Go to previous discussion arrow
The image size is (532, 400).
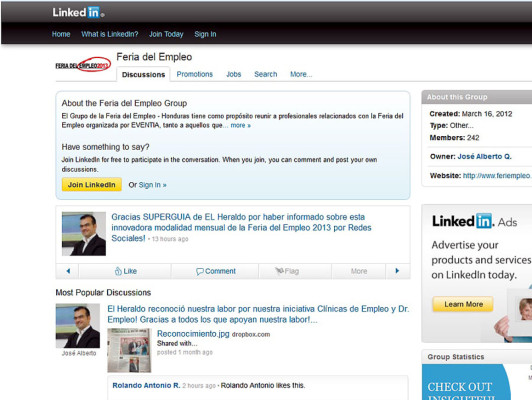tap(68, 271)
